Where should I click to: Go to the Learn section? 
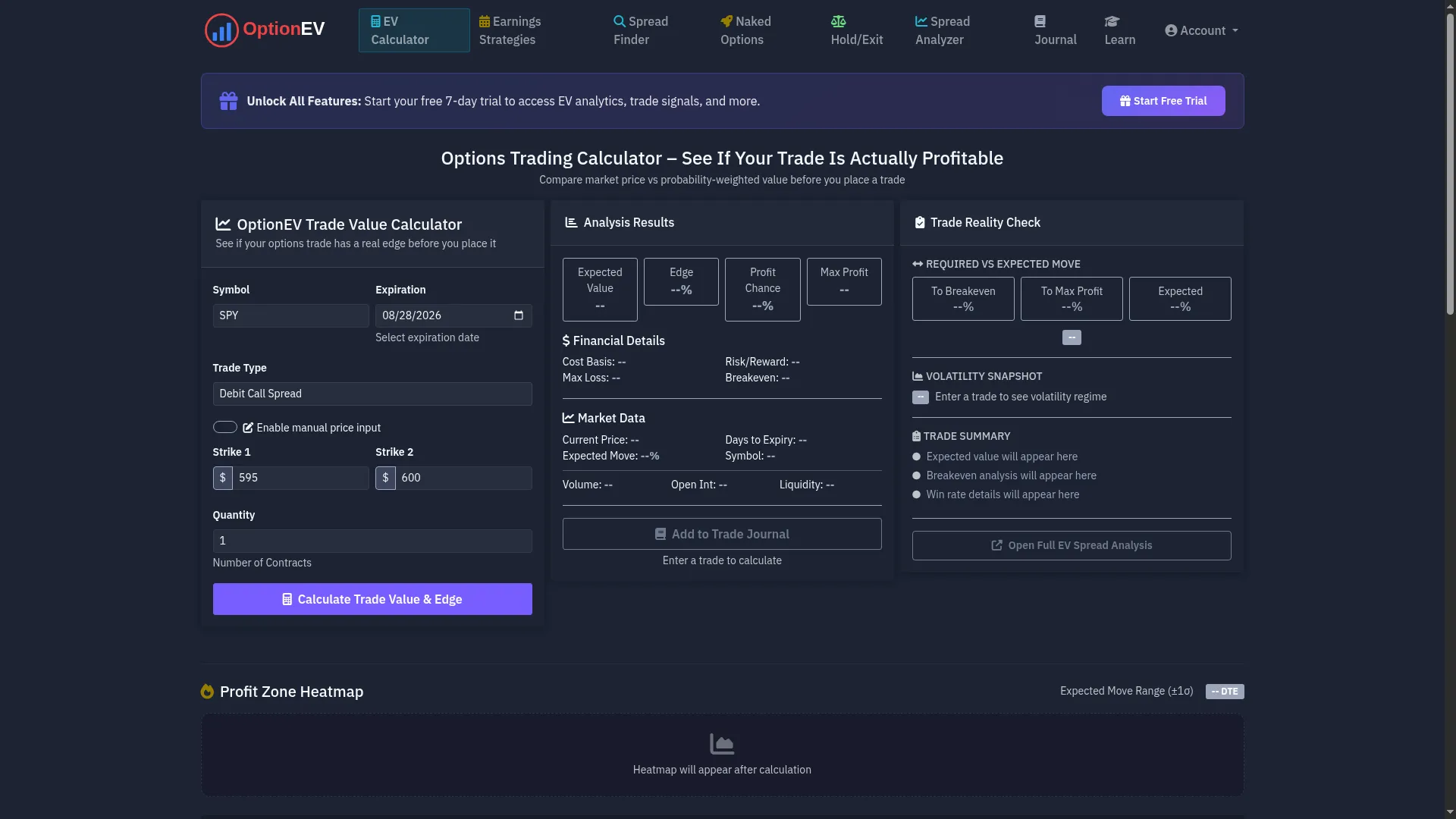(1120, 30)
